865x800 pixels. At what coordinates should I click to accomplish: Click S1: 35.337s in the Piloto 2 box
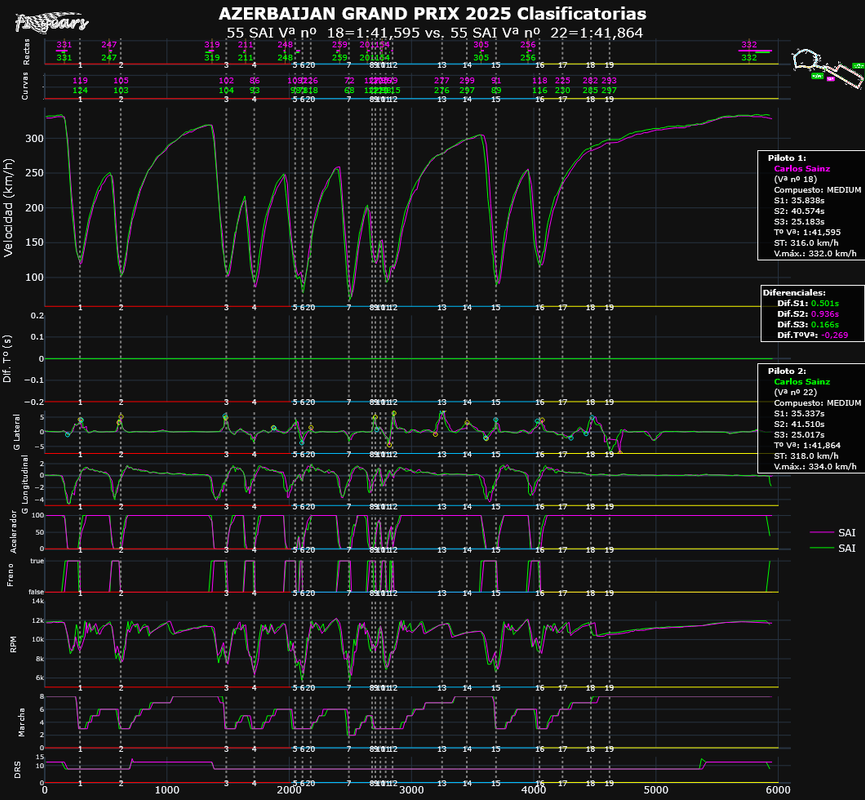click(799, 414)
